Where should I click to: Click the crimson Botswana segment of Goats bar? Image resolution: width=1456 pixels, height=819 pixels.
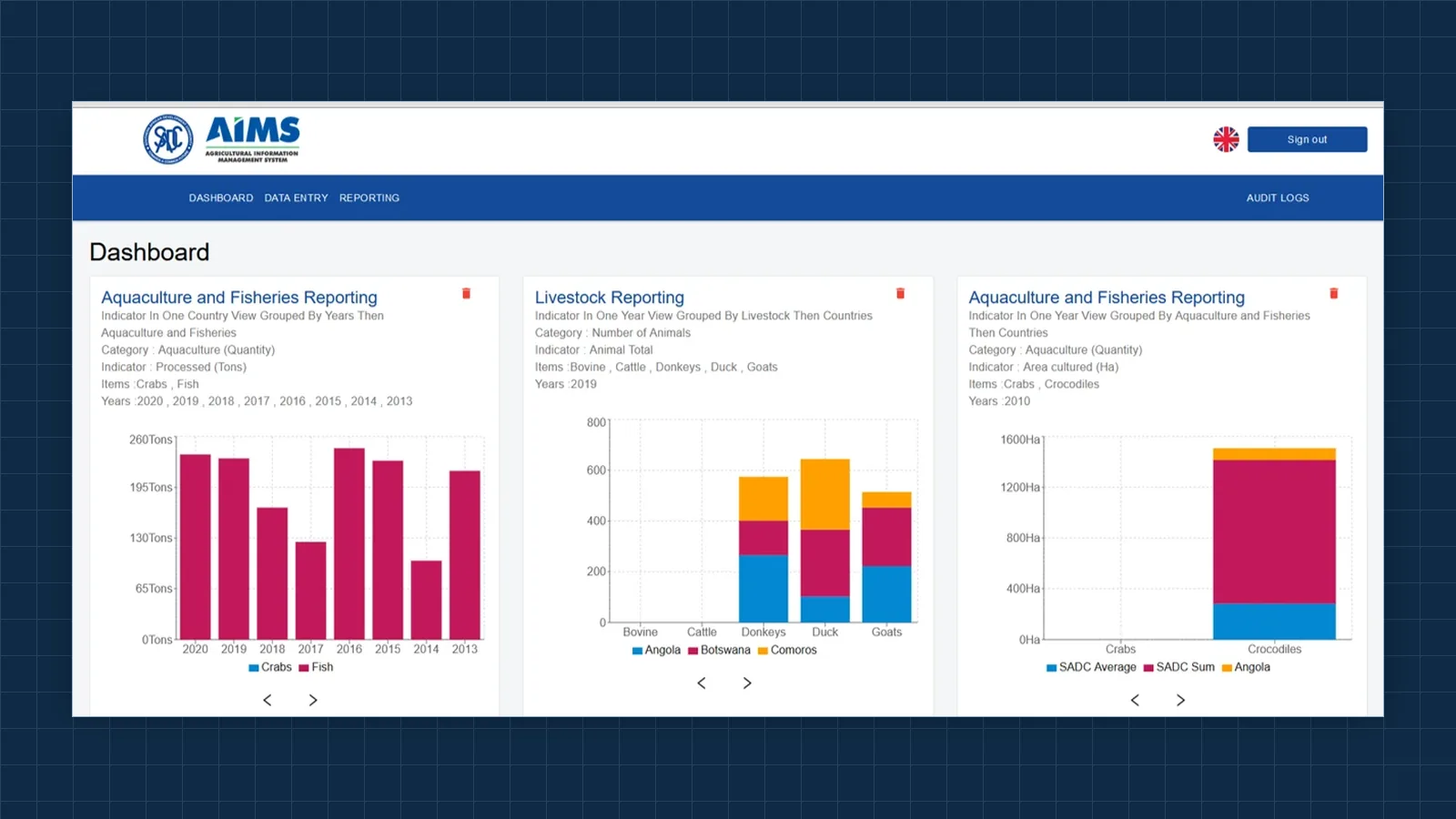pyautogui.click(x=886, y=537)
